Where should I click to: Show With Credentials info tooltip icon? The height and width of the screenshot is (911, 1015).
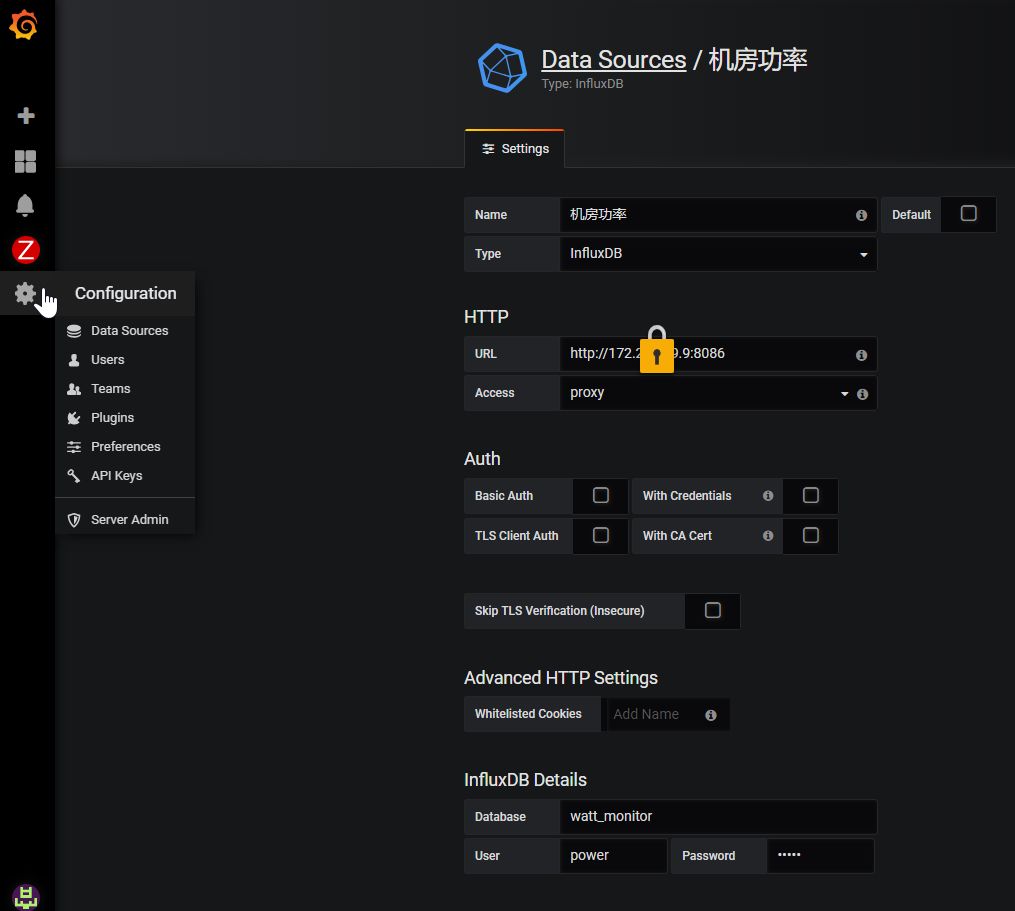coord(768,496)
